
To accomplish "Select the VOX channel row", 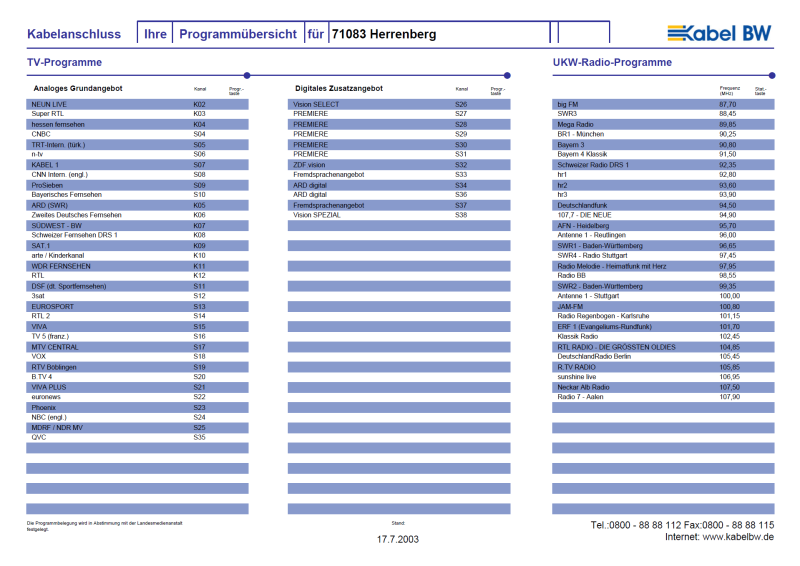I will (x=137, y=357).
